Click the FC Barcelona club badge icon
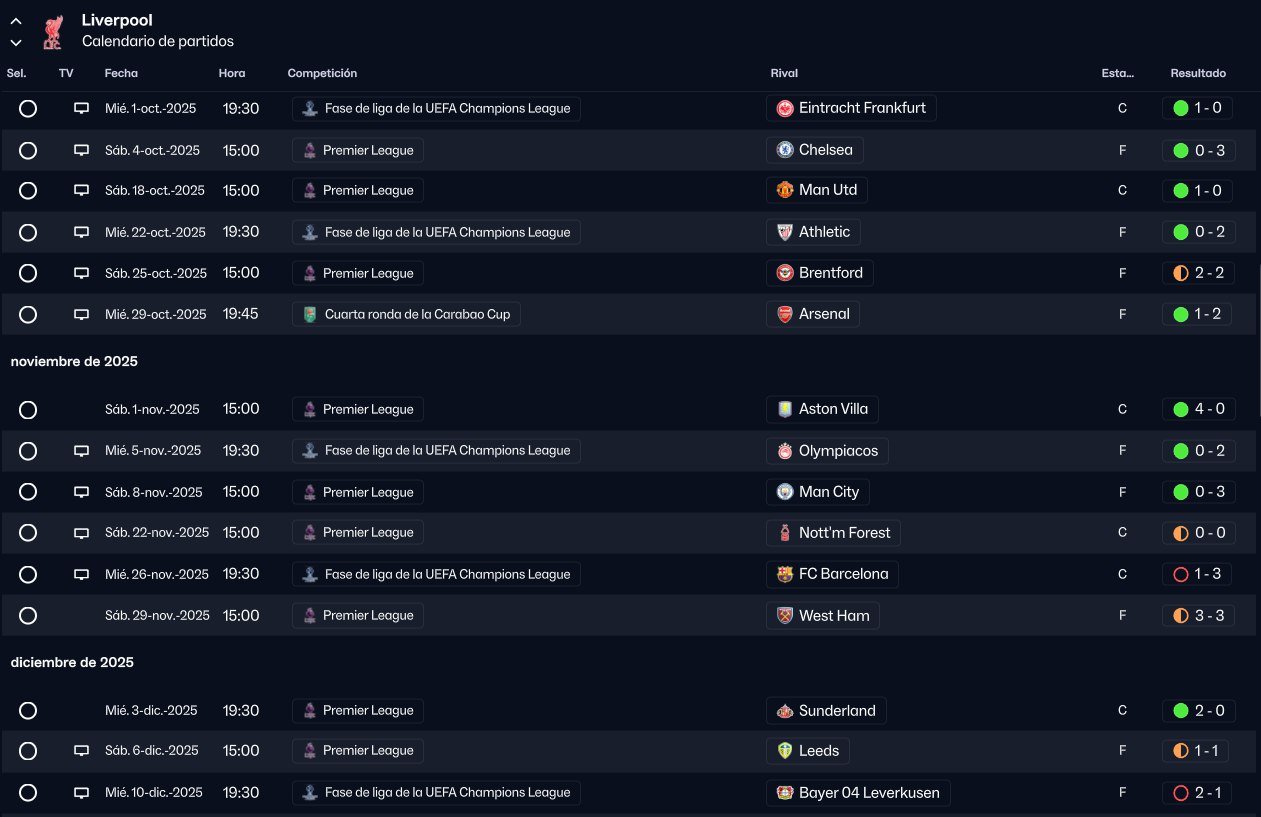The image size is (1261, 817). pos(785,574)
